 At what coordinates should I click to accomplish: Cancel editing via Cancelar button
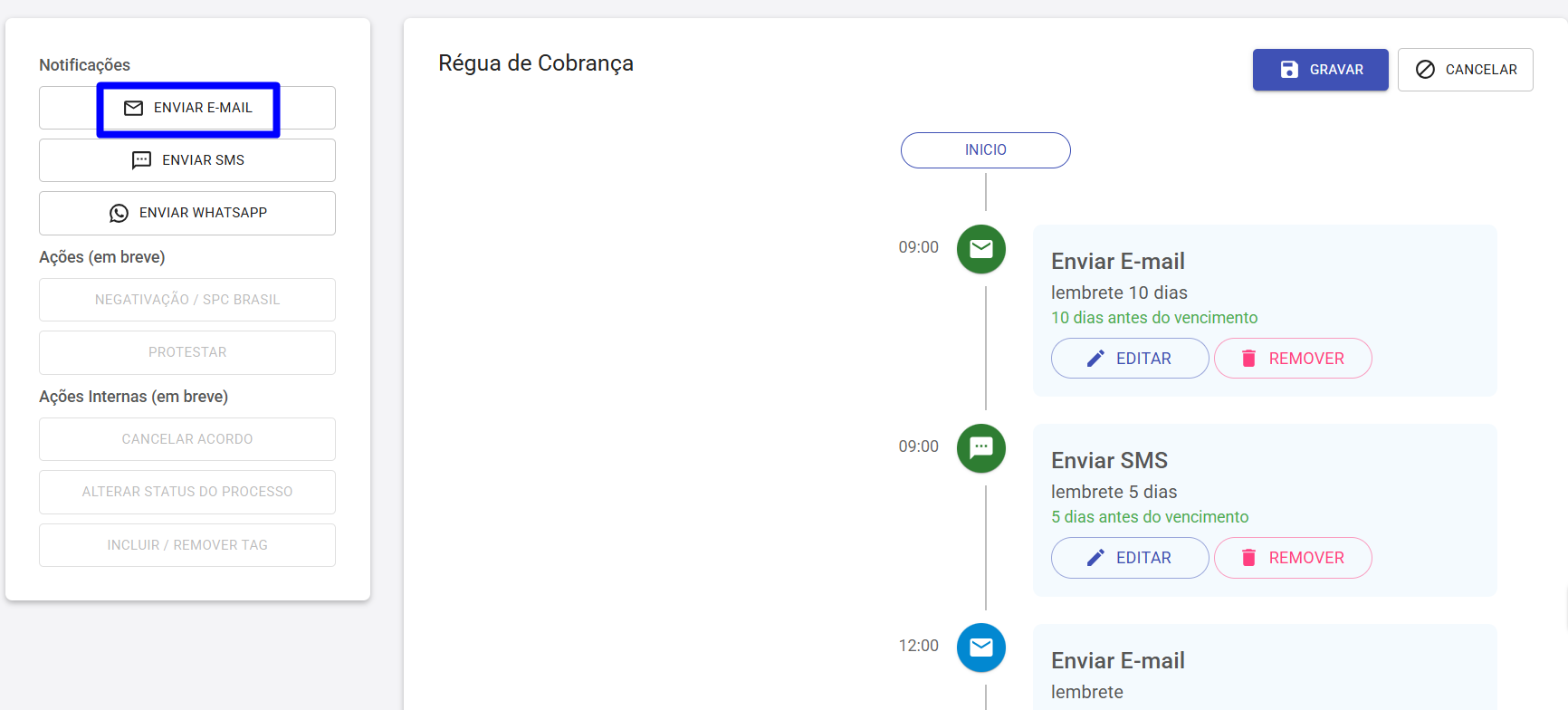click(1465, 70)
